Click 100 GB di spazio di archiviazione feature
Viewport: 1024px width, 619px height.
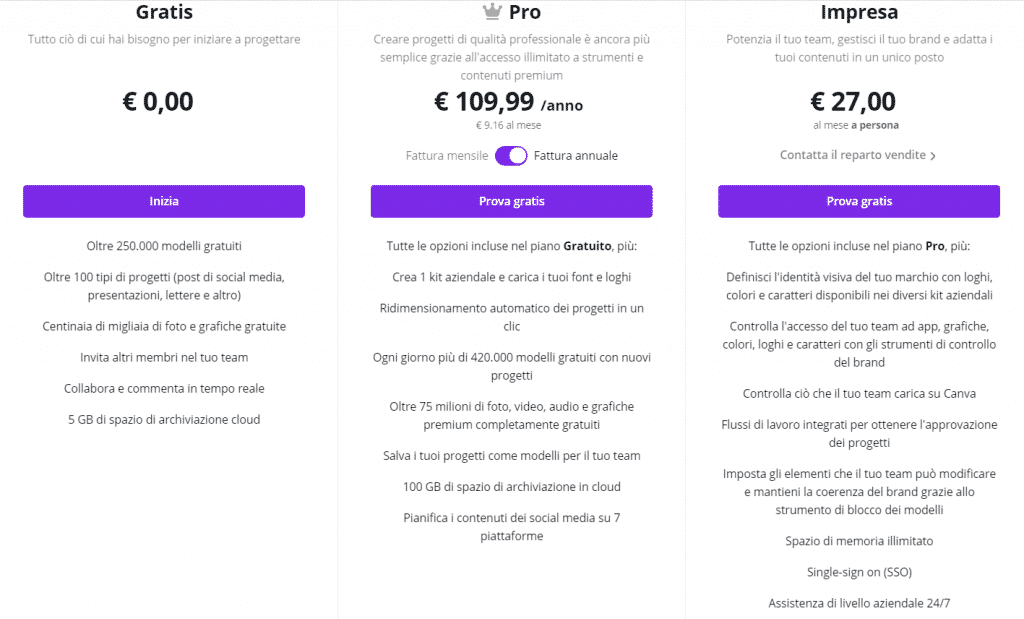pyautogui.click(x=511, y=486)
